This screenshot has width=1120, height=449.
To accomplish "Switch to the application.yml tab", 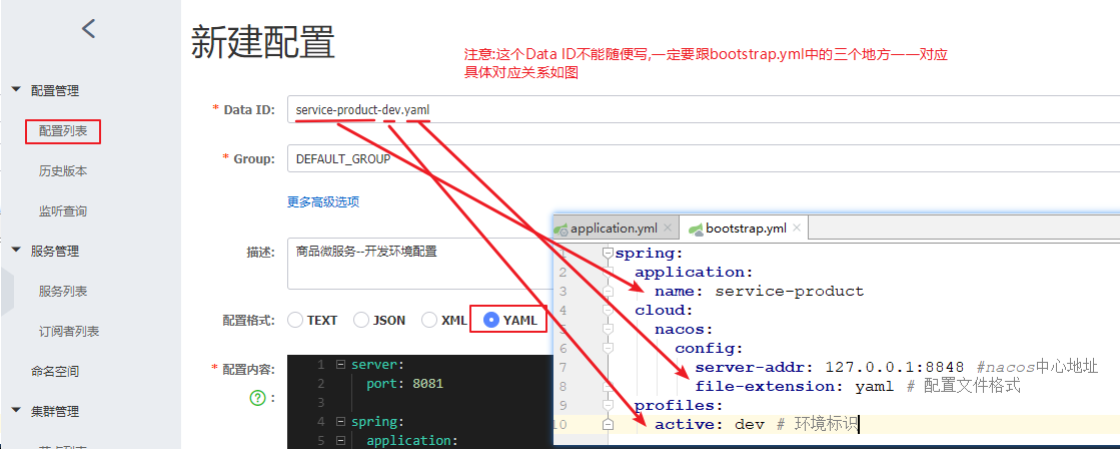I will pyautogui.click(x=612, y=228).
